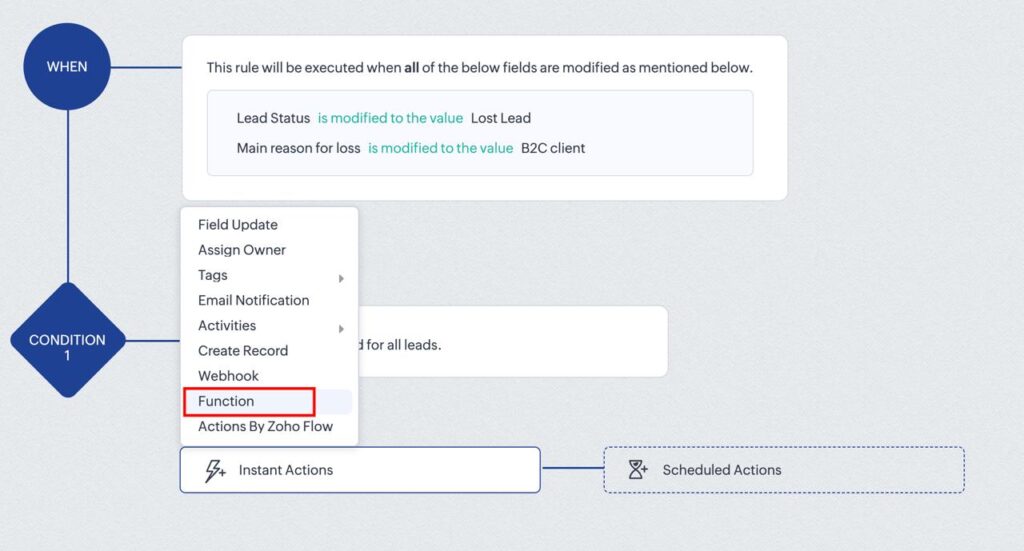Select the CONDITION 1 diamond node
The height and width of the screenshot is (551, 1024).
tap(68, 340)
